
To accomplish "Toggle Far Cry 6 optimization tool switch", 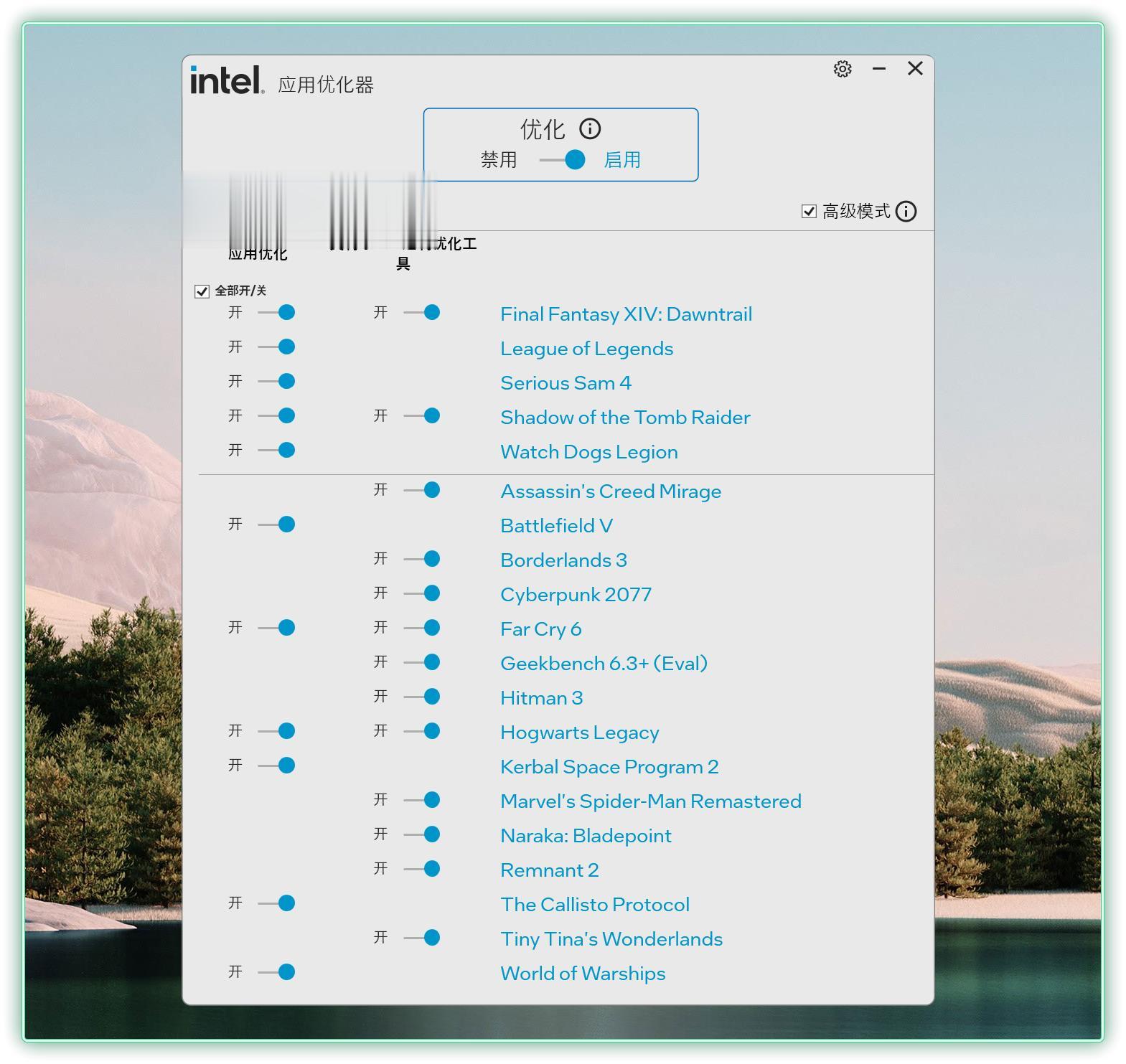I will point(422,628).
